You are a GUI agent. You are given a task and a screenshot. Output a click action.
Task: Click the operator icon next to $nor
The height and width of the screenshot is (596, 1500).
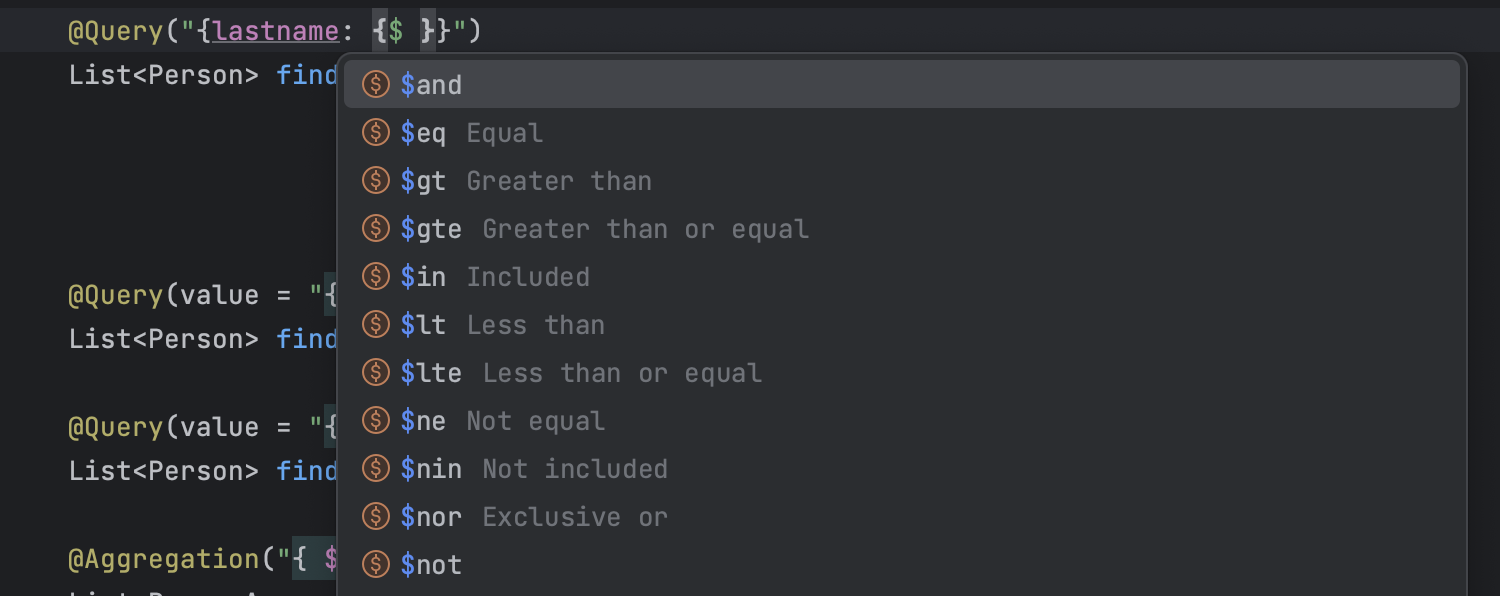[x=375, y=517]
